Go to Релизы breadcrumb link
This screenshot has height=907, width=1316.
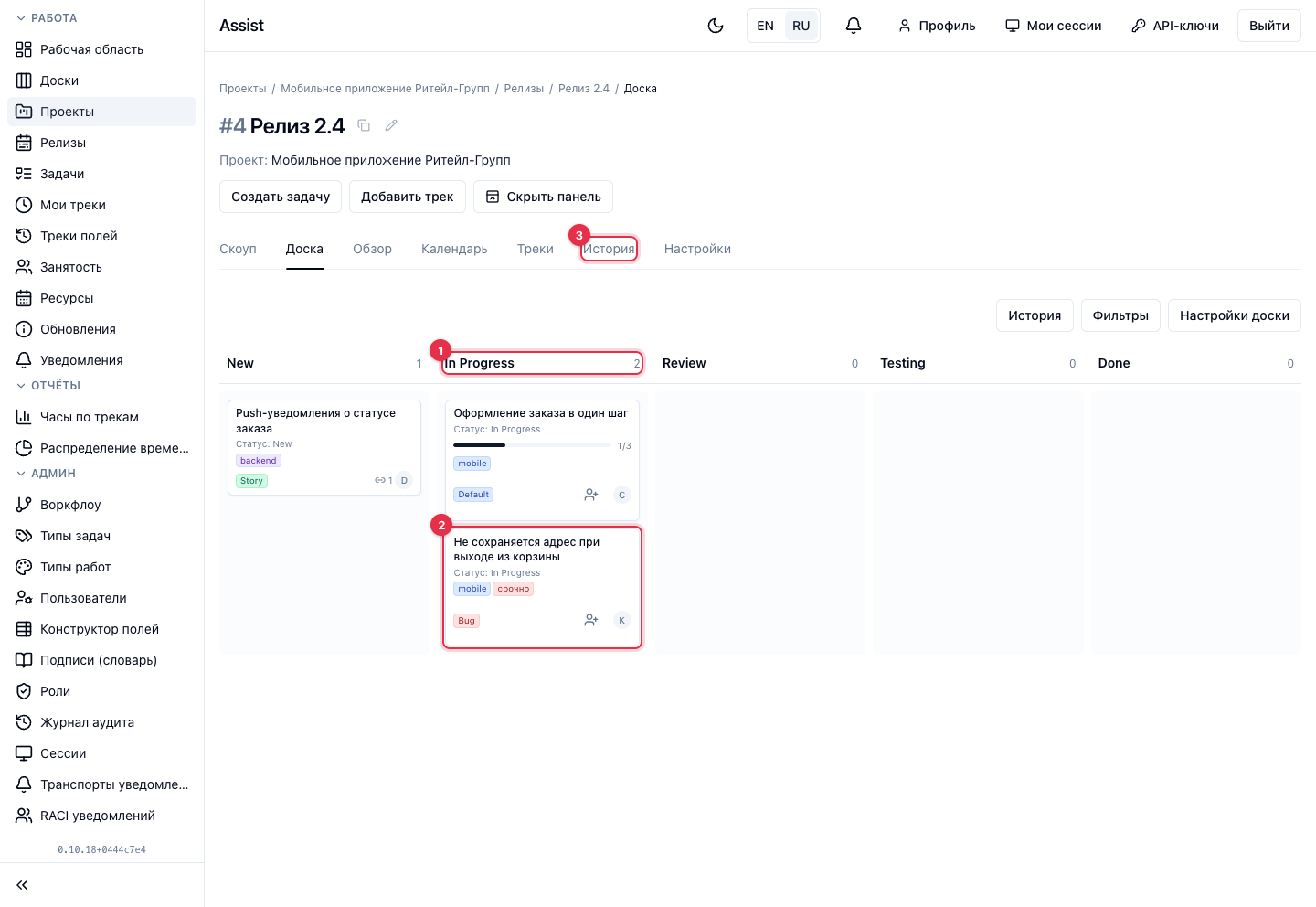click(x=524, y=89)
